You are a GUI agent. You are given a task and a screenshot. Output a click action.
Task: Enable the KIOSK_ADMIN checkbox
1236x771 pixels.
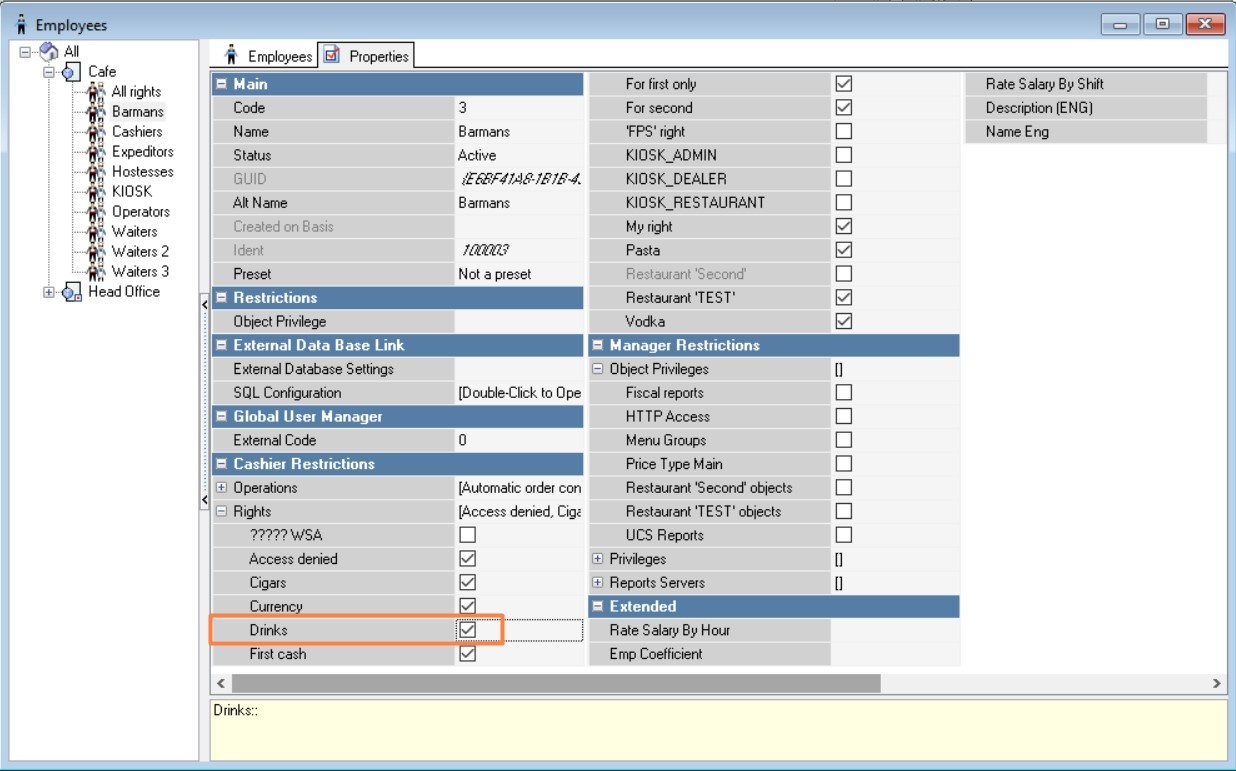[844, 155]
